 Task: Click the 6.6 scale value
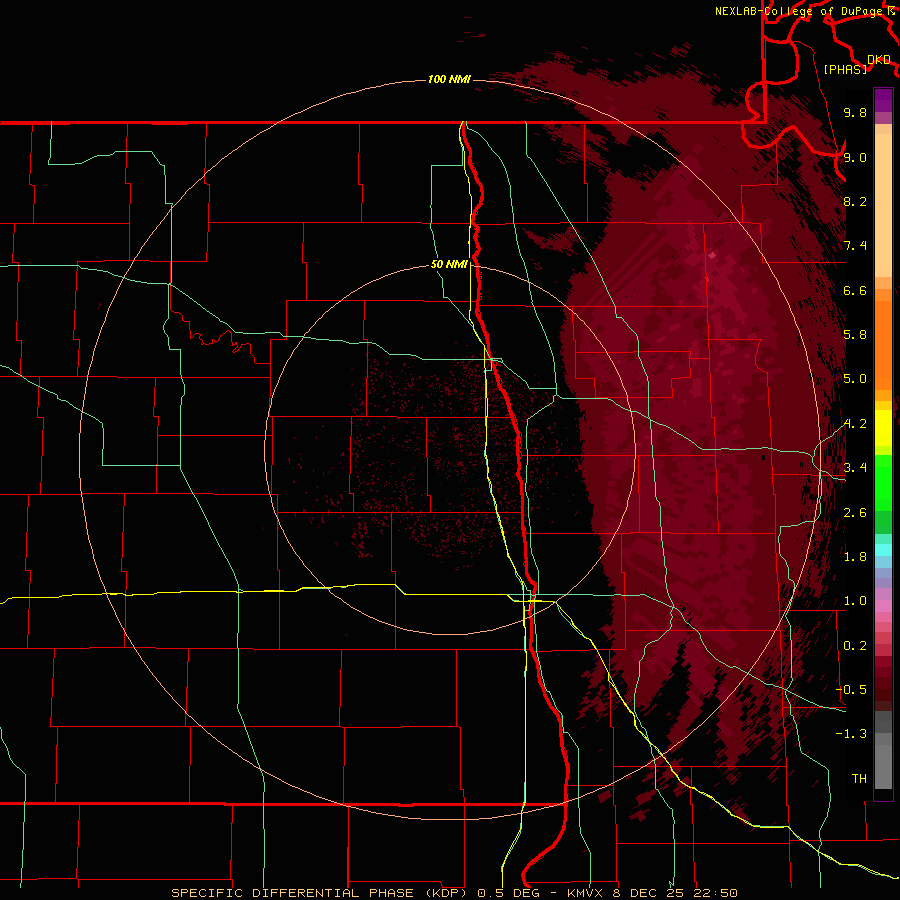[855, 290]
